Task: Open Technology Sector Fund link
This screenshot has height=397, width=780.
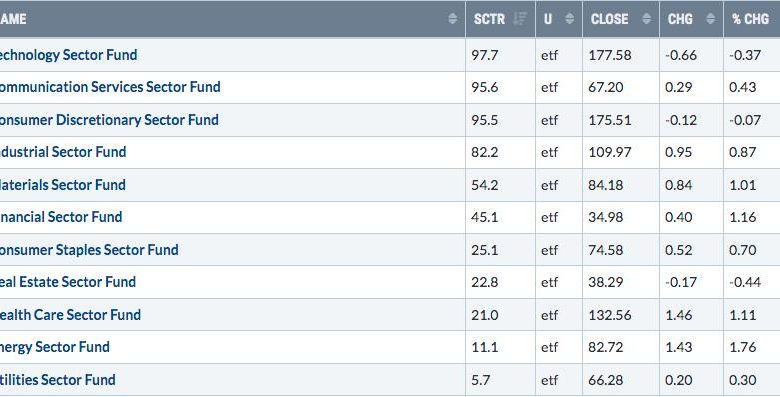Action: click(68, 55)
